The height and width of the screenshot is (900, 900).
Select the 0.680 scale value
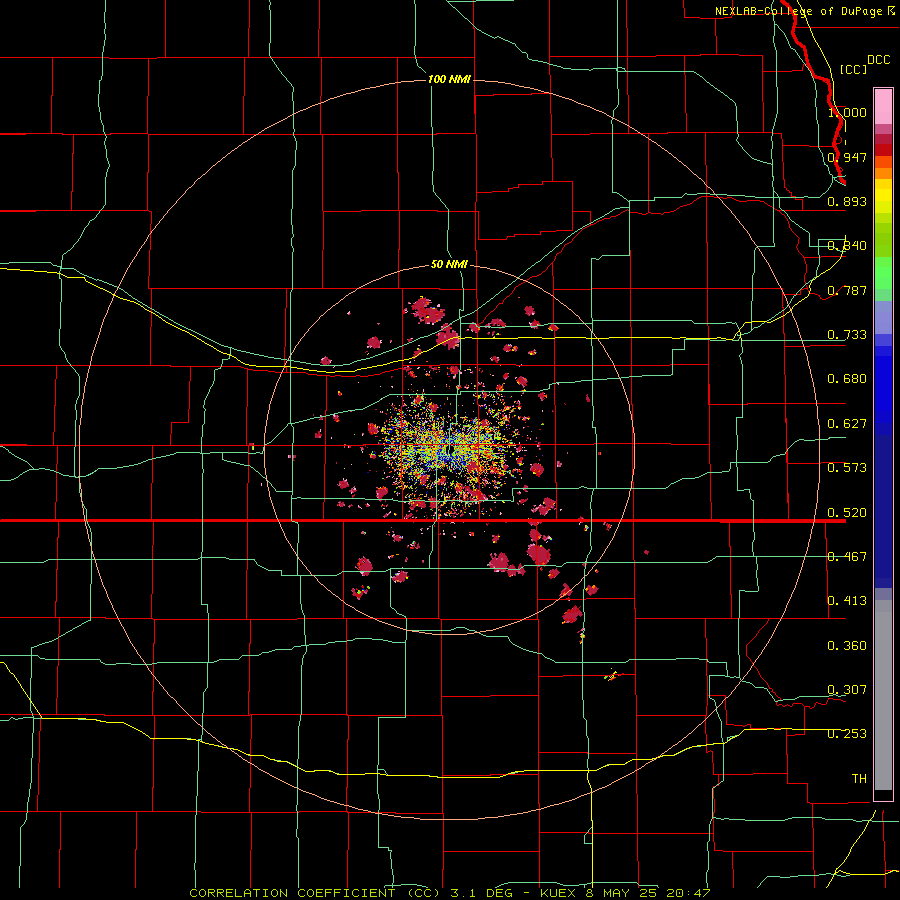point(847,379)
